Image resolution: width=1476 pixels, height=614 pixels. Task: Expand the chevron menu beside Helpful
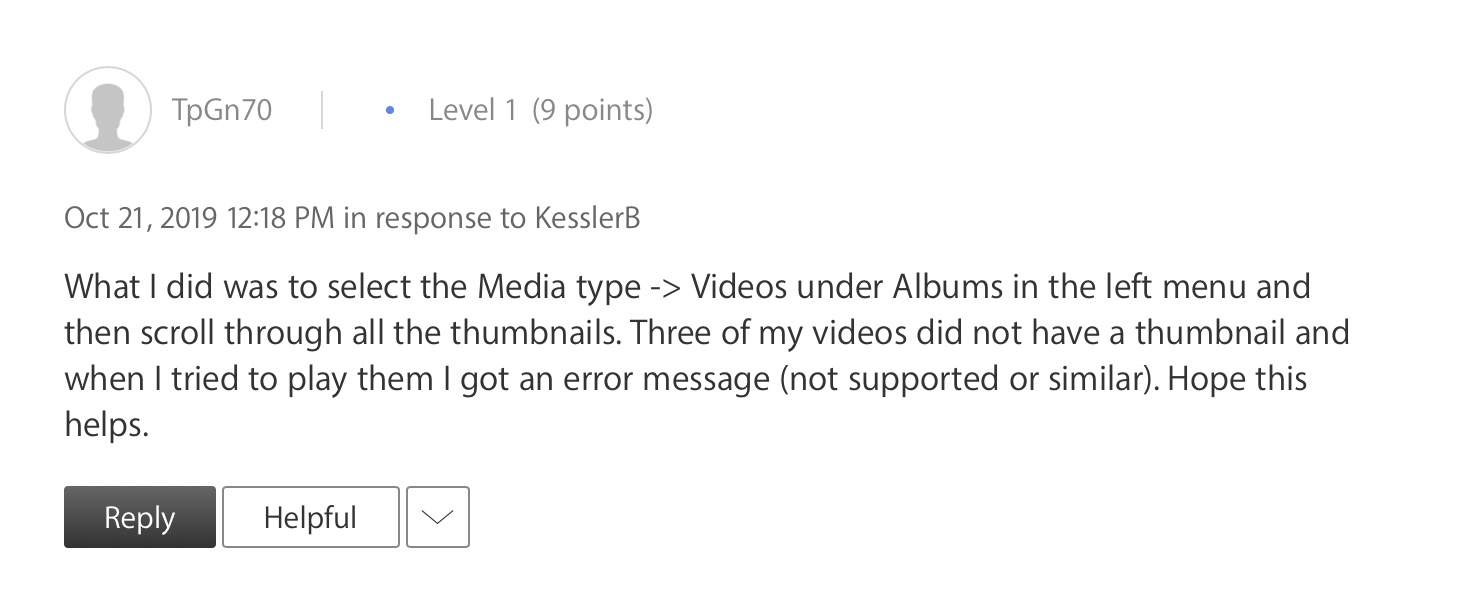point(438,517)
